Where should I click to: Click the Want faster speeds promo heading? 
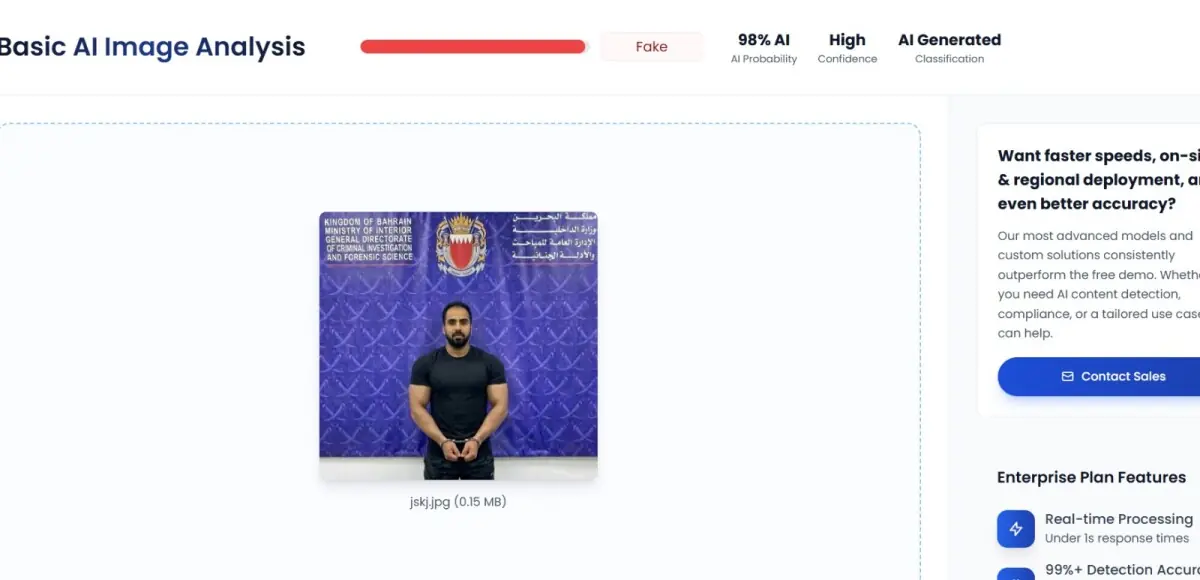tap(1099, 180)
